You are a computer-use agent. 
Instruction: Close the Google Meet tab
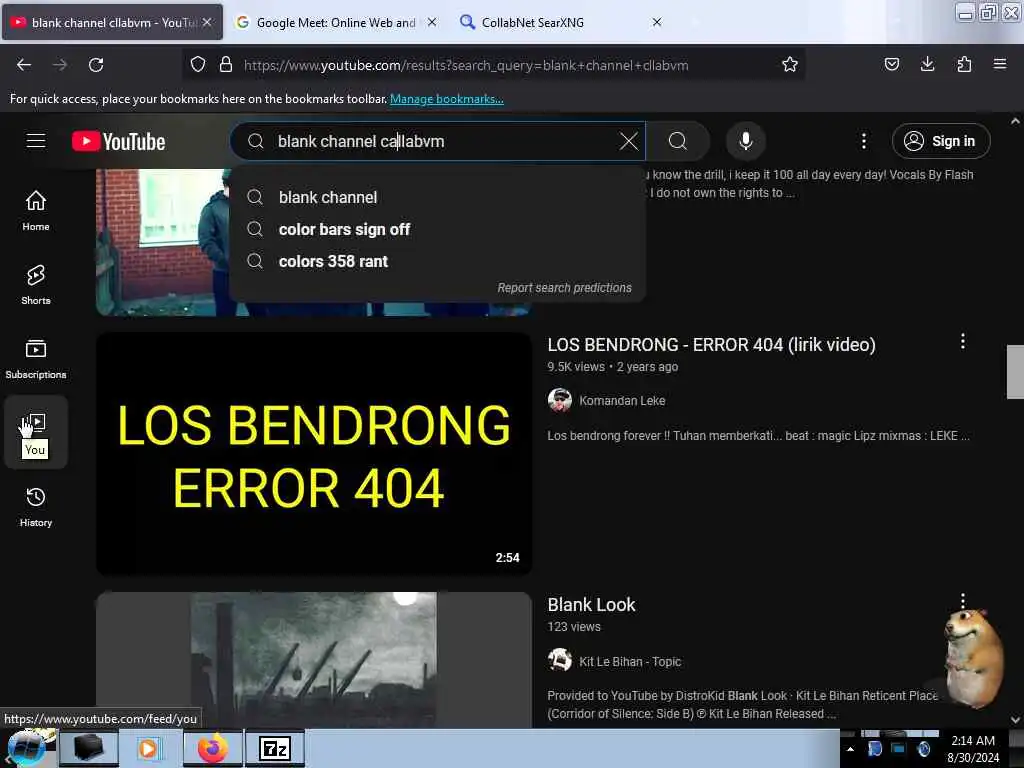[x=432, y=22]
